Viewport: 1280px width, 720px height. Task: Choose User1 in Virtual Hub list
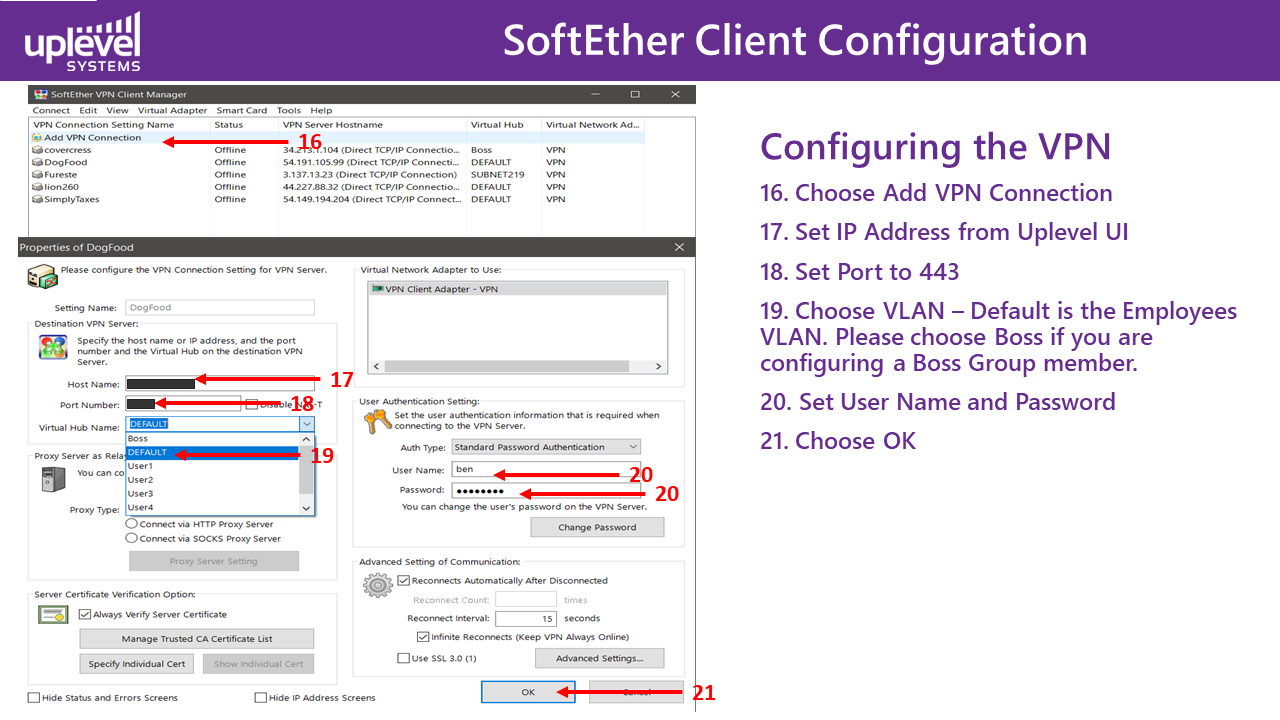click(x=212, y=466)
